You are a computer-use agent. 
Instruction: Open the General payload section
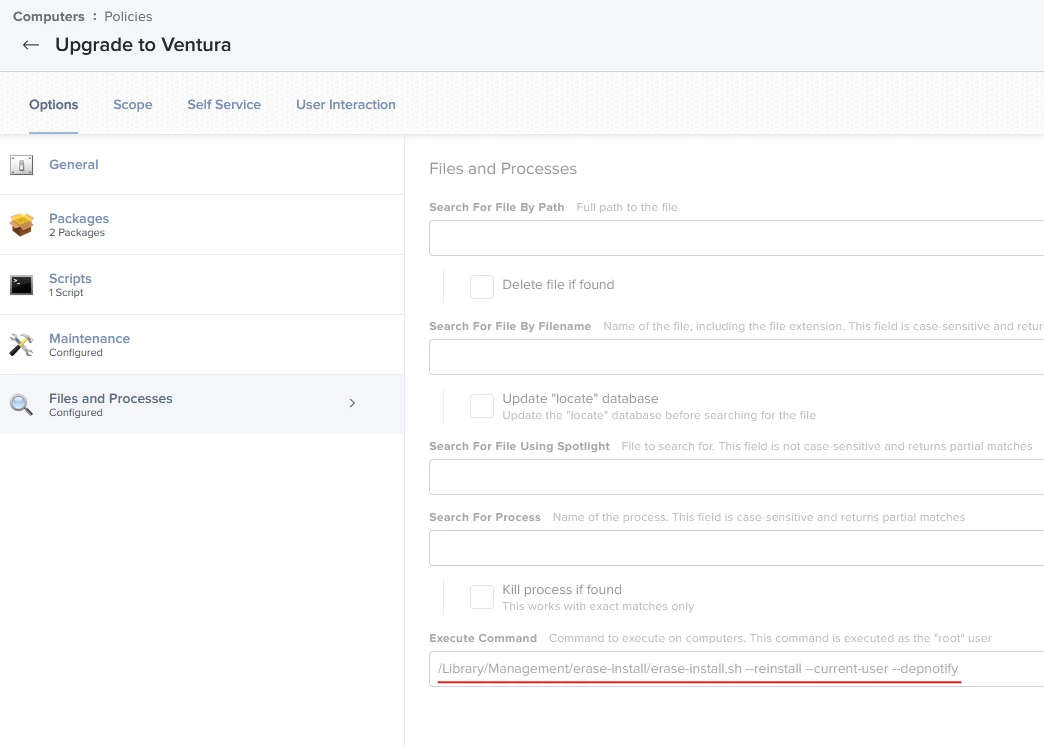tap(202, 165)
